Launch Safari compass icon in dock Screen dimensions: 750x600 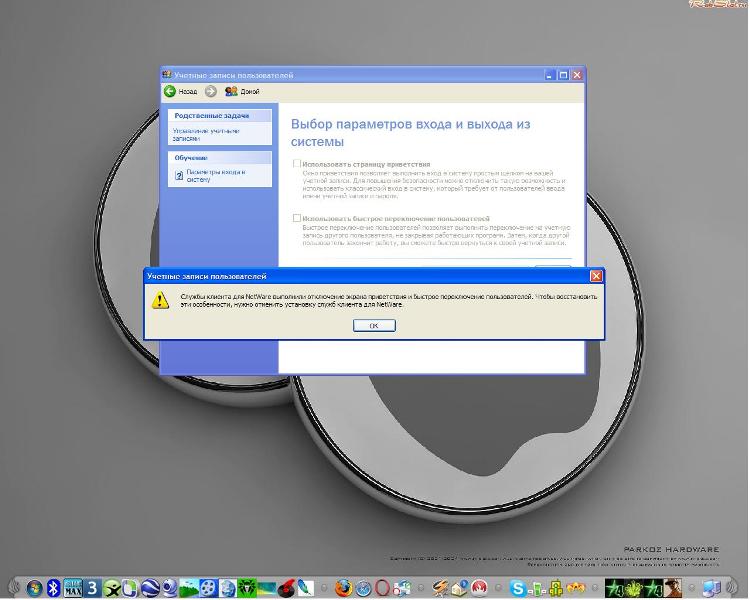point(363,588)
